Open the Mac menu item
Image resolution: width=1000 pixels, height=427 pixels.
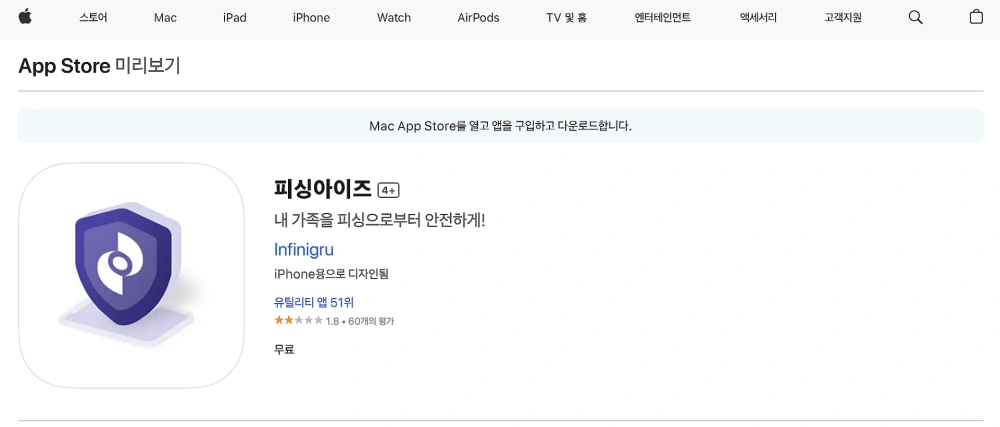[x=165, y=18]
